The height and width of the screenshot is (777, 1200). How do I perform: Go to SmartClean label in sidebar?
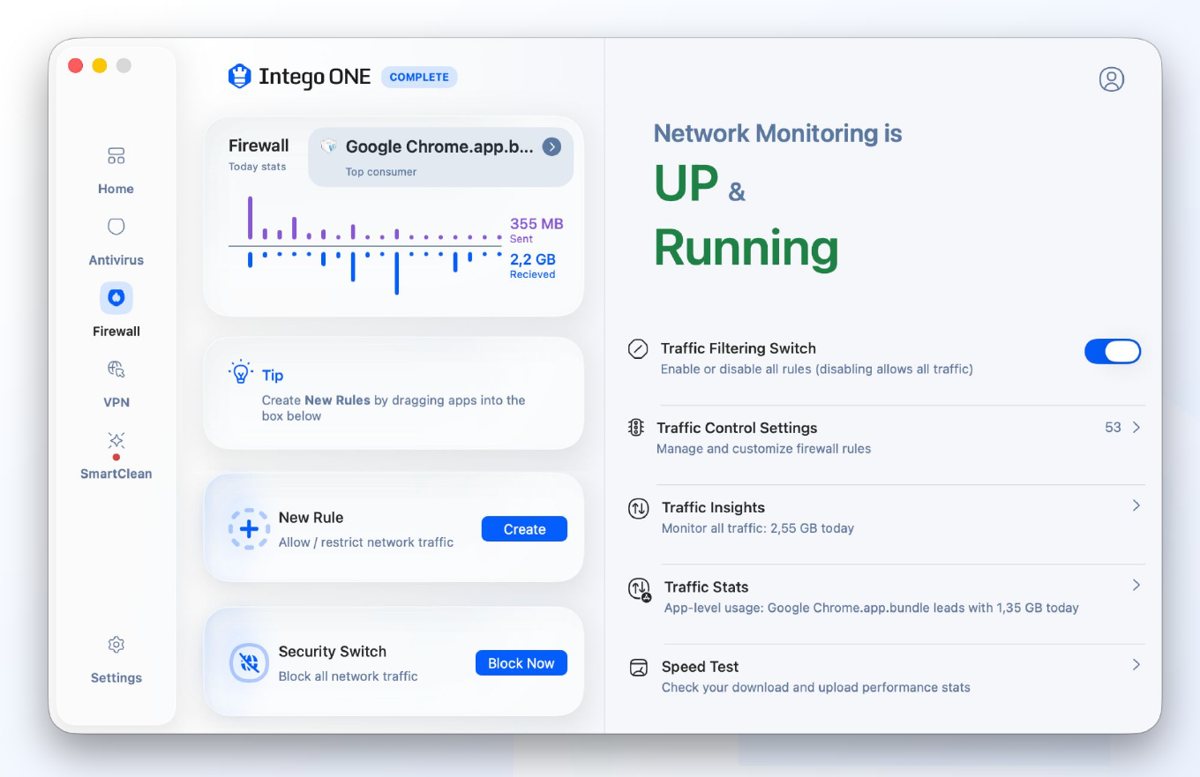pyautogui.click(x=116, y=474)
